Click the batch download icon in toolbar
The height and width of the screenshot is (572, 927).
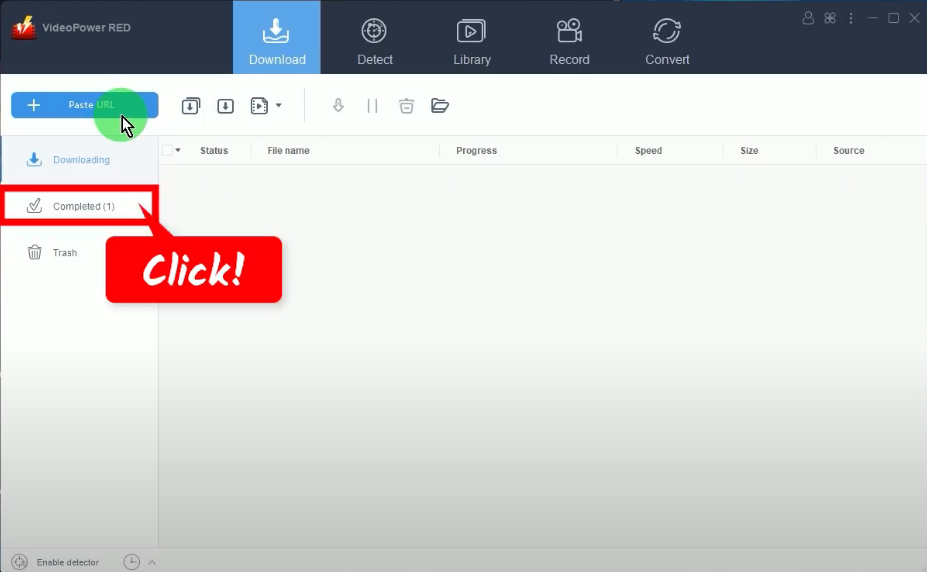tap(191, 105)
